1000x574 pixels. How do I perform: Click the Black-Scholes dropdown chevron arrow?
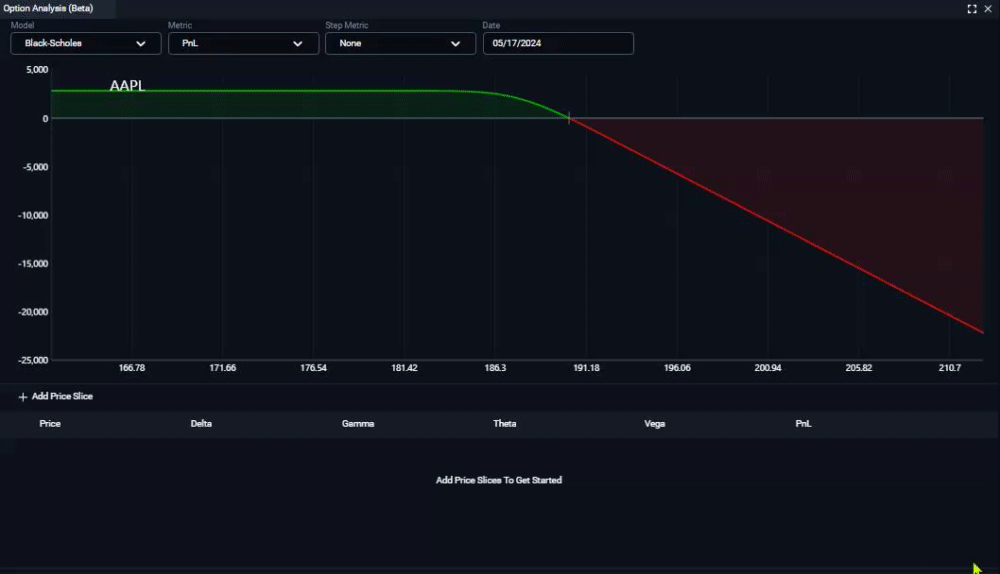pos(141,44)
